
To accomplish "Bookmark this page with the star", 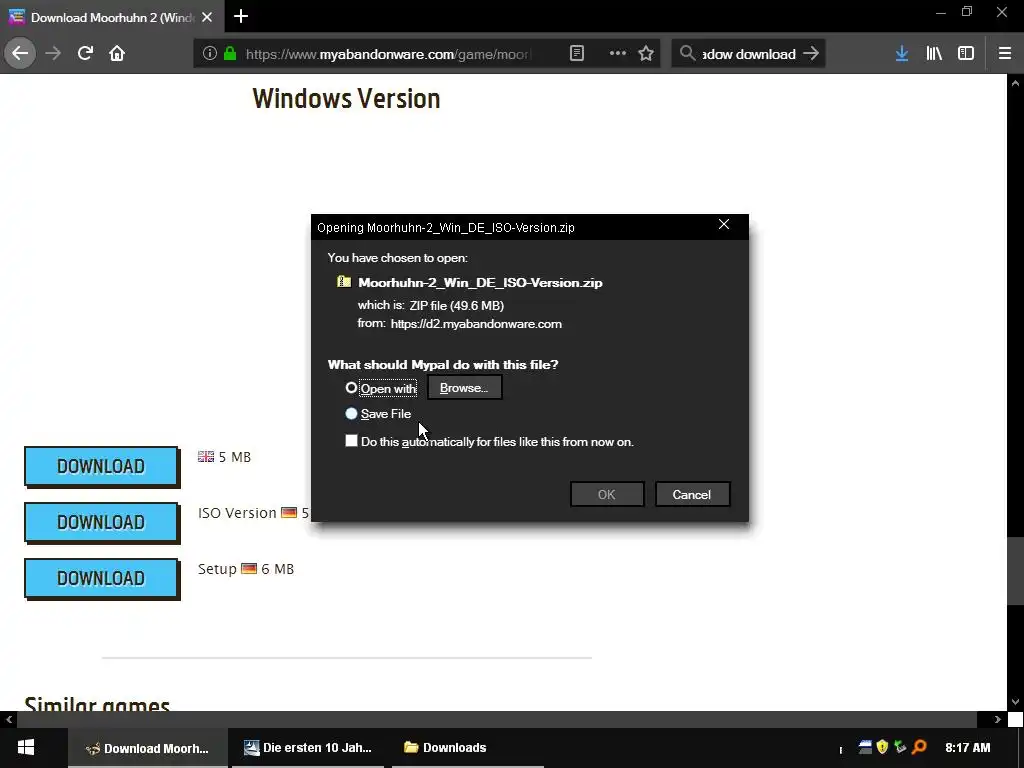I will [646, 54].
